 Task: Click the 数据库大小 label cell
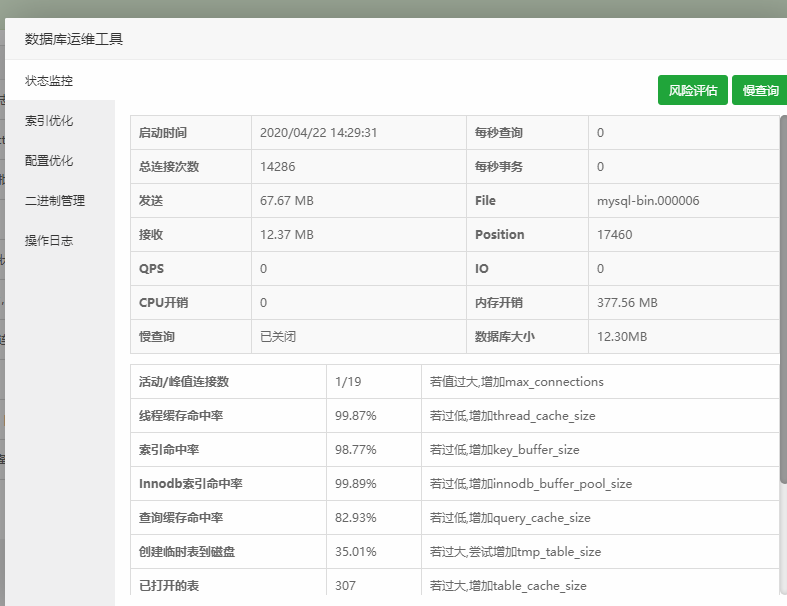point(528,336)
